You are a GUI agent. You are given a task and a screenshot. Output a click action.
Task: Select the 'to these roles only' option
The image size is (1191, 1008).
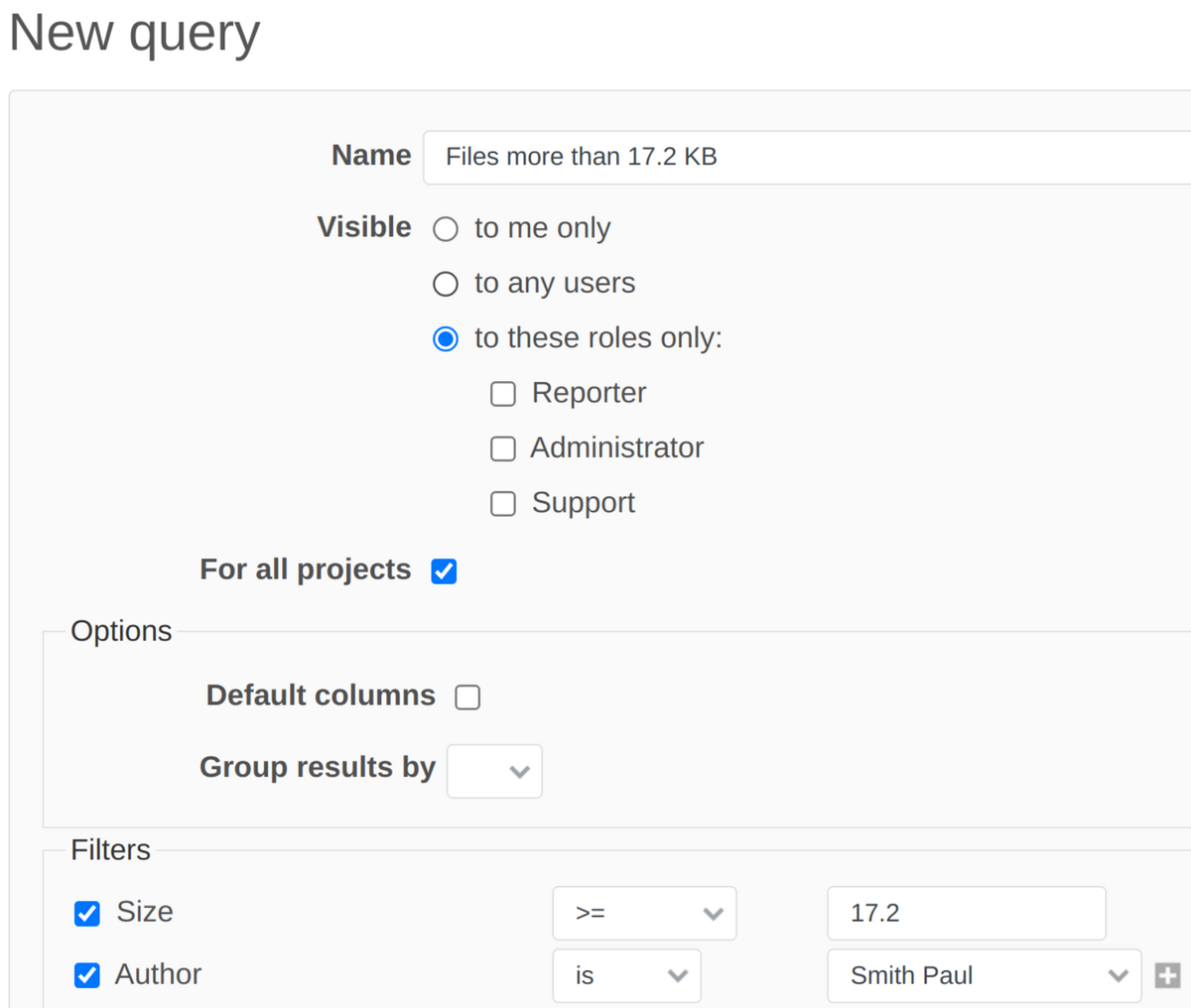coord(446,338)
